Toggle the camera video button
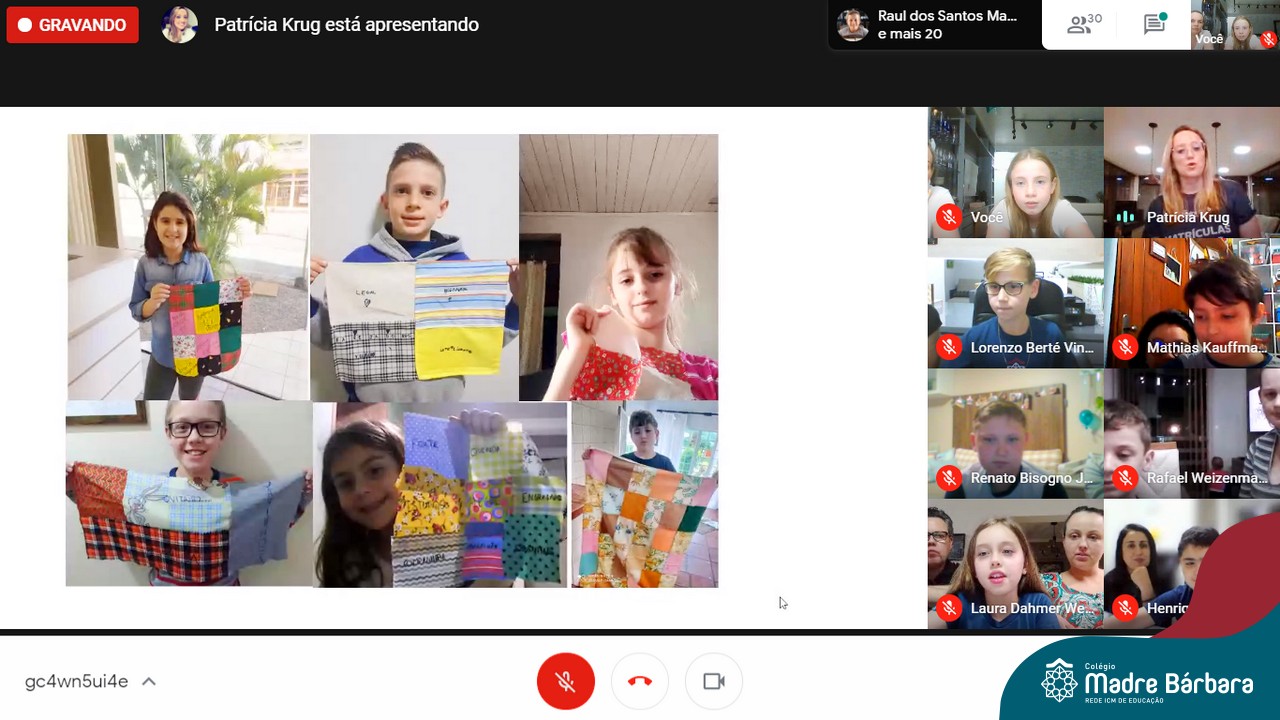This screenshot has width=1280, height=720. [713, 681]
